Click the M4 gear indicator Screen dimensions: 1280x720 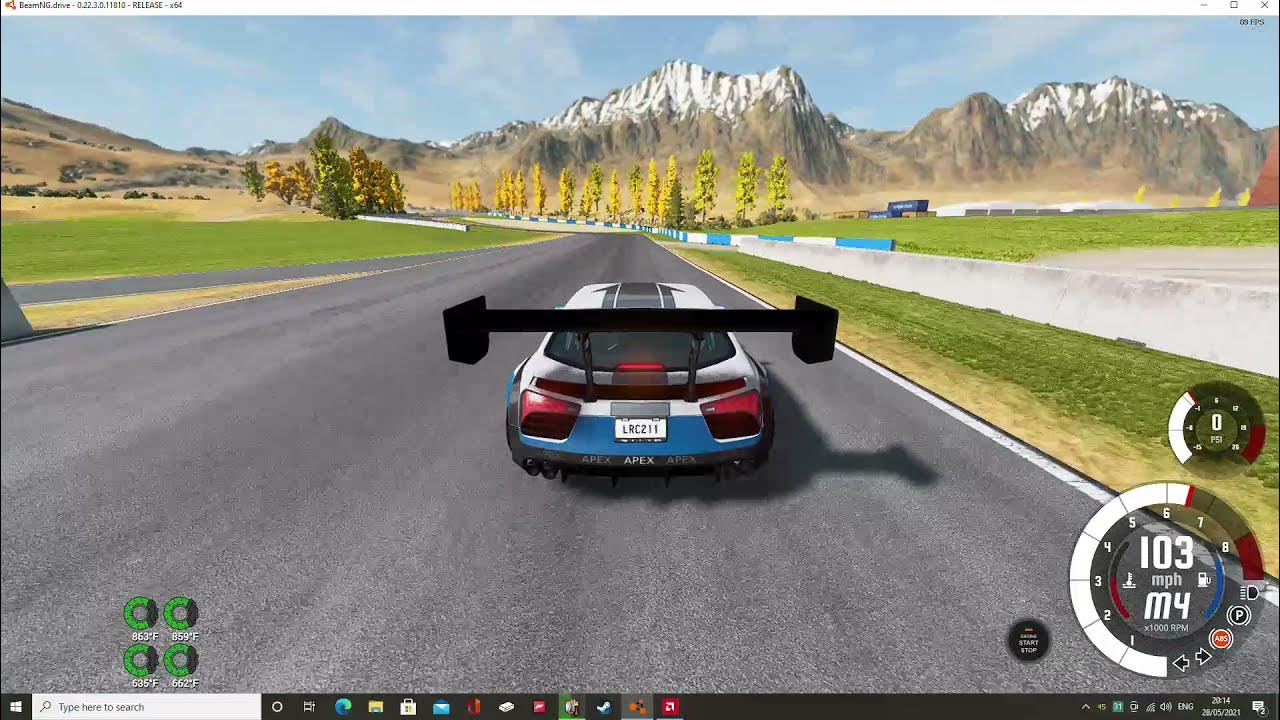pyautogui.click(x=1166, y=606)
